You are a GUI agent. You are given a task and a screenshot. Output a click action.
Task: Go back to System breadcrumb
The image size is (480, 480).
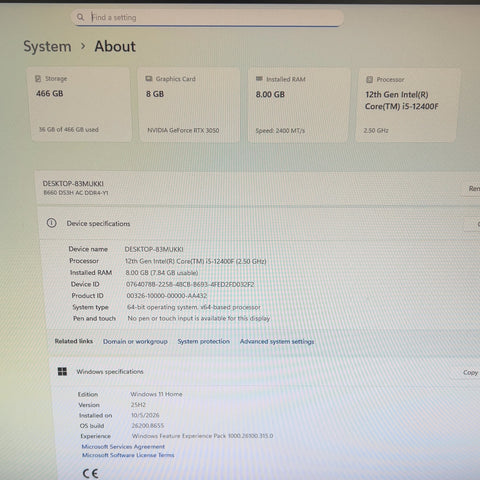tap(47, 46)
